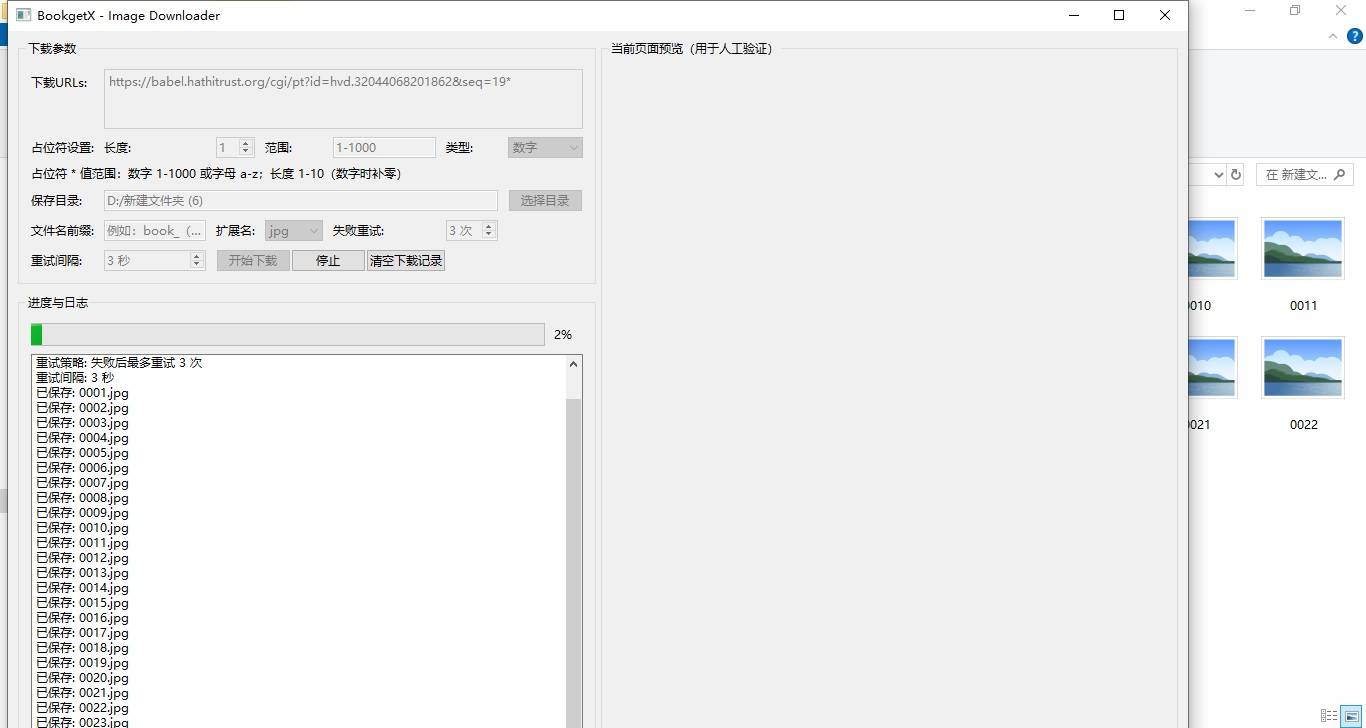The image size is (1366, 728).
Task: Decrease the 失败重试 retry count
Action: (489, 235)
